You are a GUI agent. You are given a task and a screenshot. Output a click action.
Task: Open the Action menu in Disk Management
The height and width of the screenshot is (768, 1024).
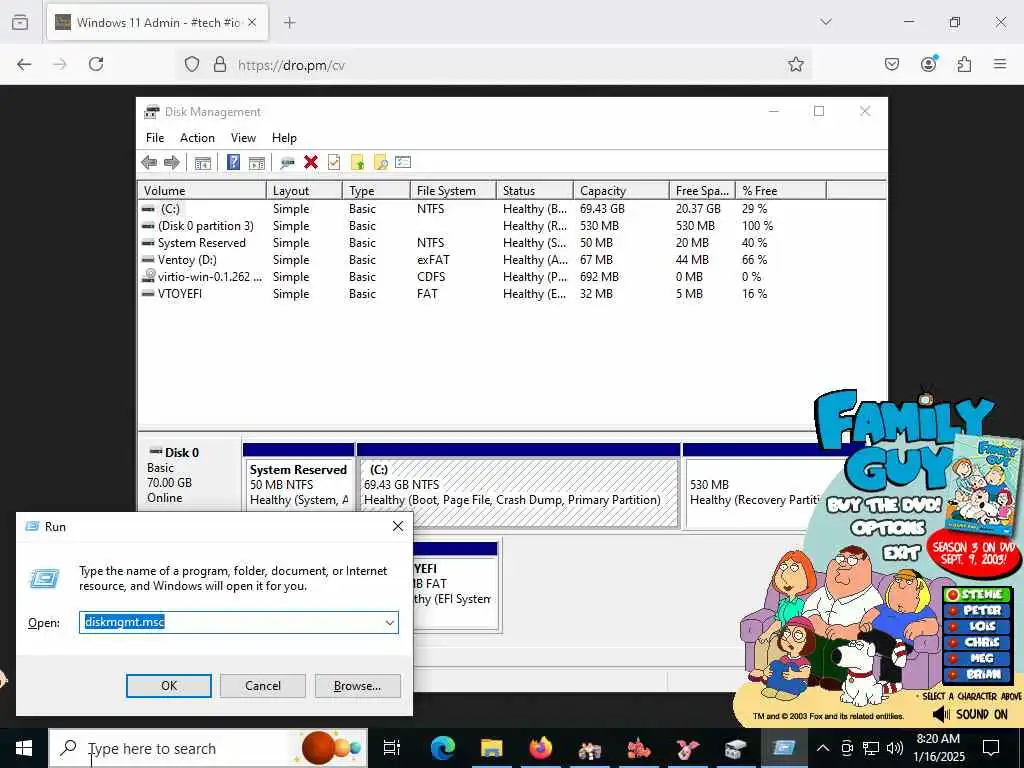point(197,138)
